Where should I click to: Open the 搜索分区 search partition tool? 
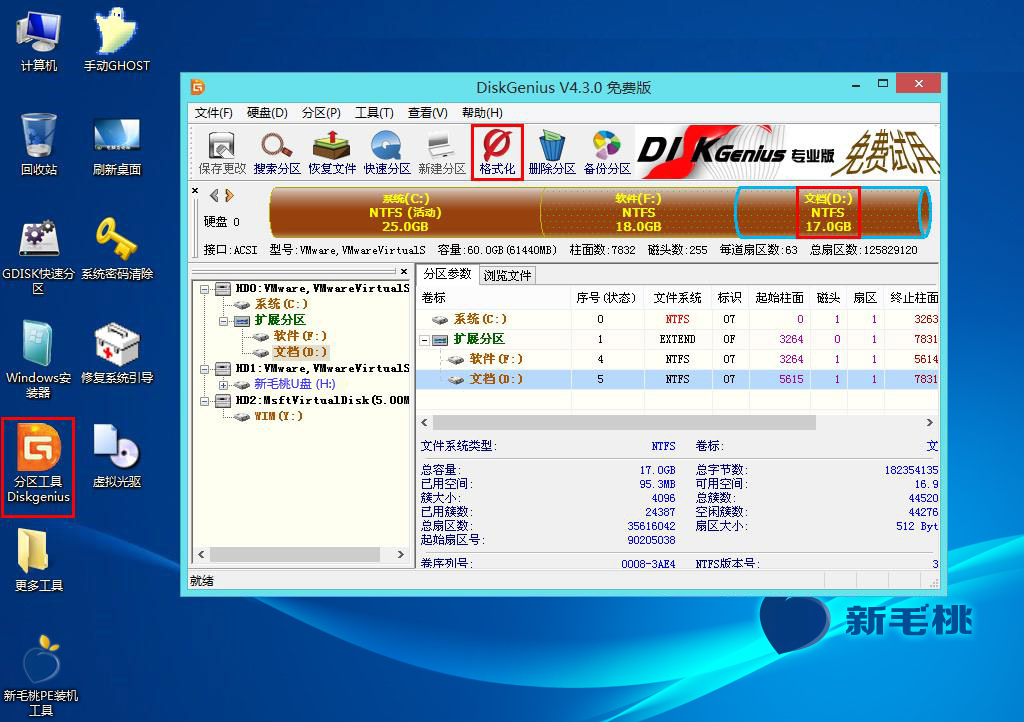click(x=277, y=153)
